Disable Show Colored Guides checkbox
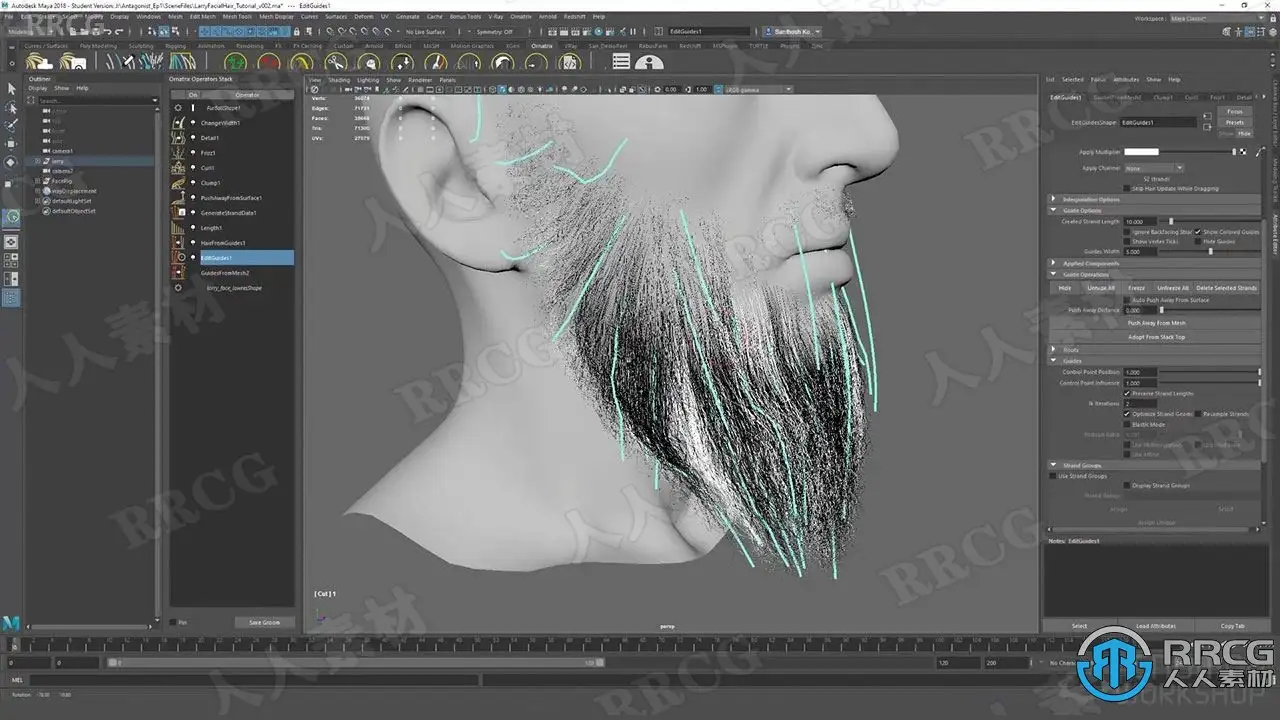Viewport: 1280px width, 720px height. pyautogui.click(x=1198, y=232)
